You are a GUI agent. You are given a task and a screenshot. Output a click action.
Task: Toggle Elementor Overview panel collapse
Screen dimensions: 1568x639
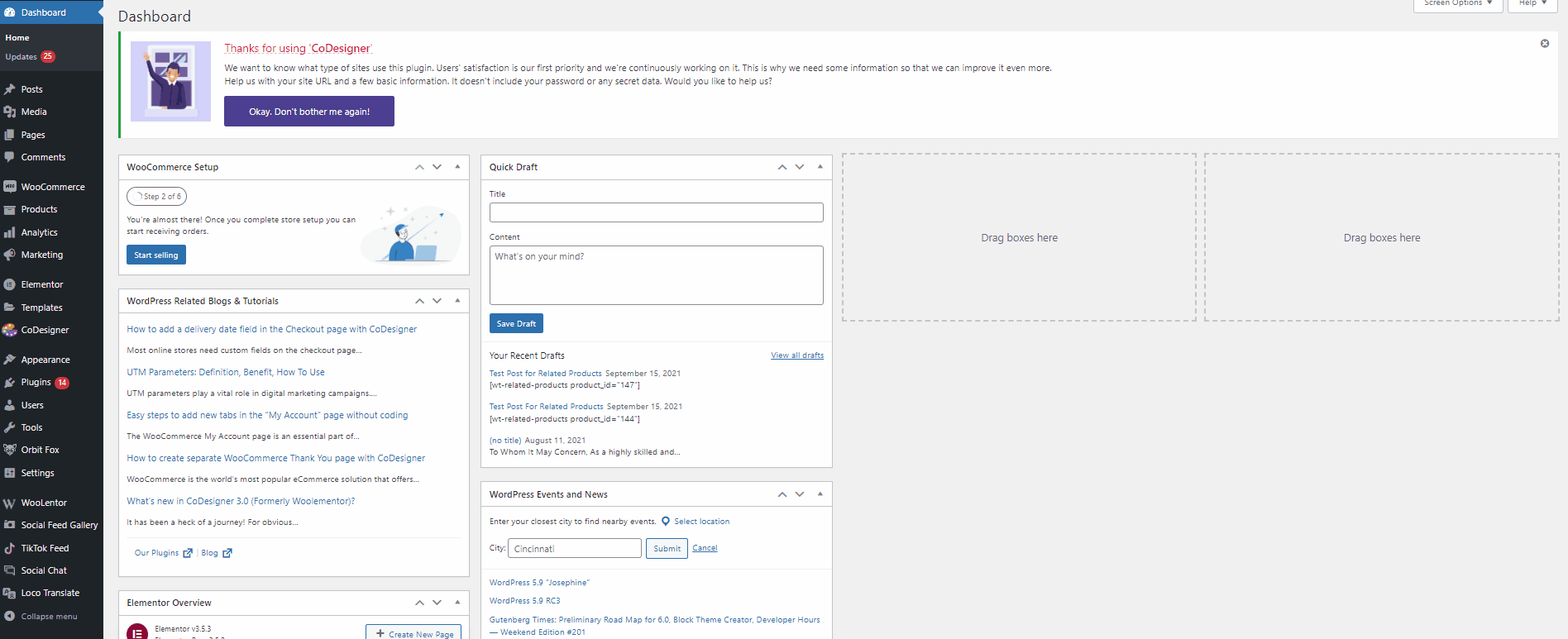457,603
